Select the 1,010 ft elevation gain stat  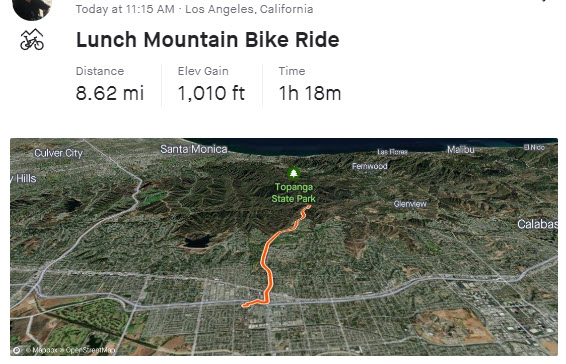pyautogui.click(x=211, y=86)
